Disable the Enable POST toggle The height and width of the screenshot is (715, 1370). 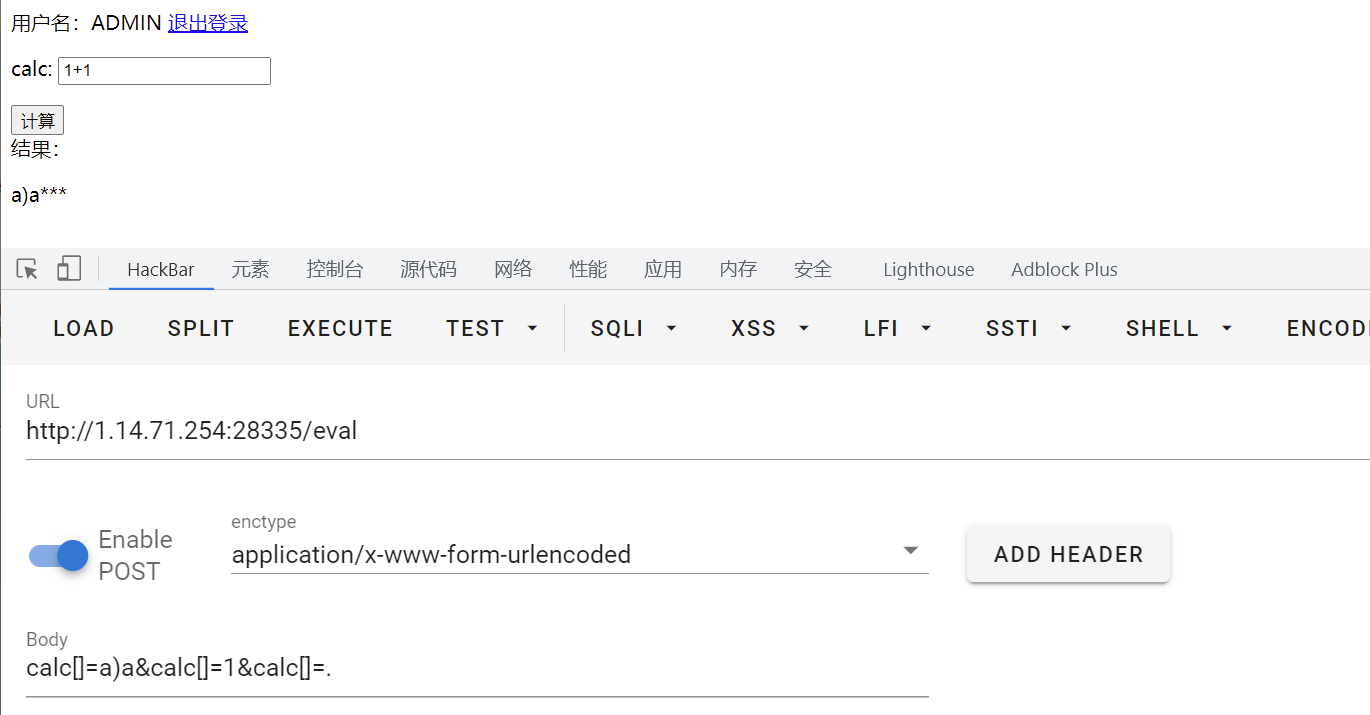(57, 555)
